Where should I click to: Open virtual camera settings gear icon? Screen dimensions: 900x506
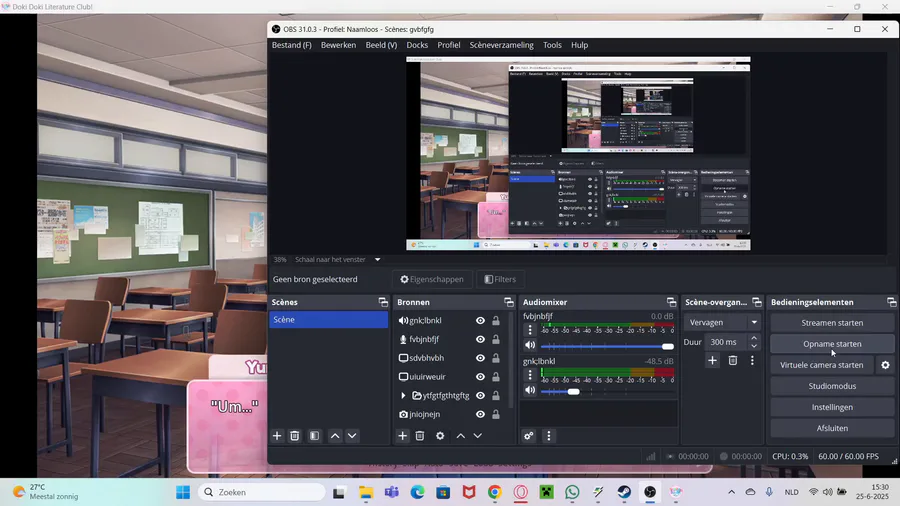(886, 365)
